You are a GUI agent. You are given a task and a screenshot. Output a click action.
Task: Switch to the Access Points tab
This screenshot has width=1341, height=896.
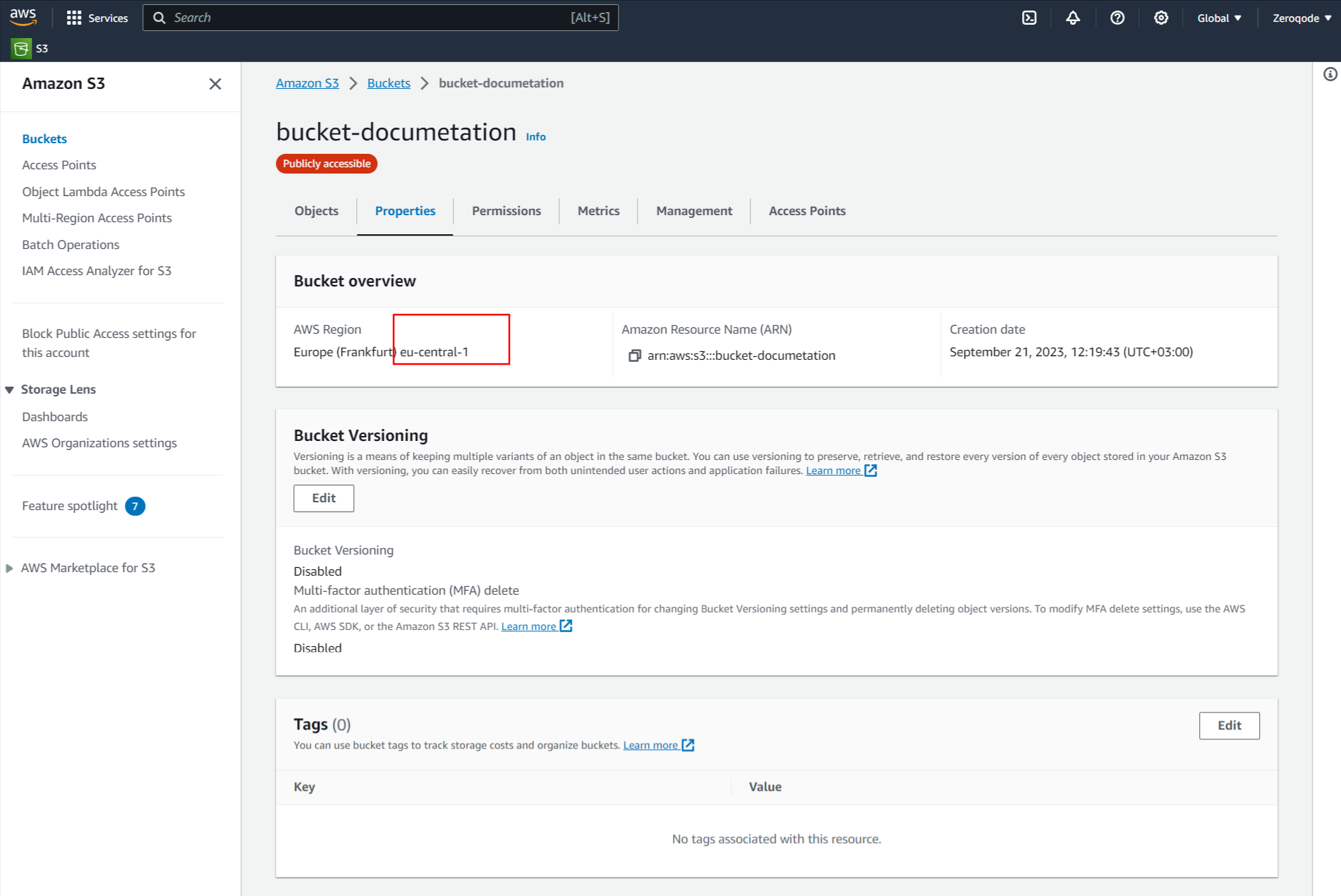(x=807, y=211)
